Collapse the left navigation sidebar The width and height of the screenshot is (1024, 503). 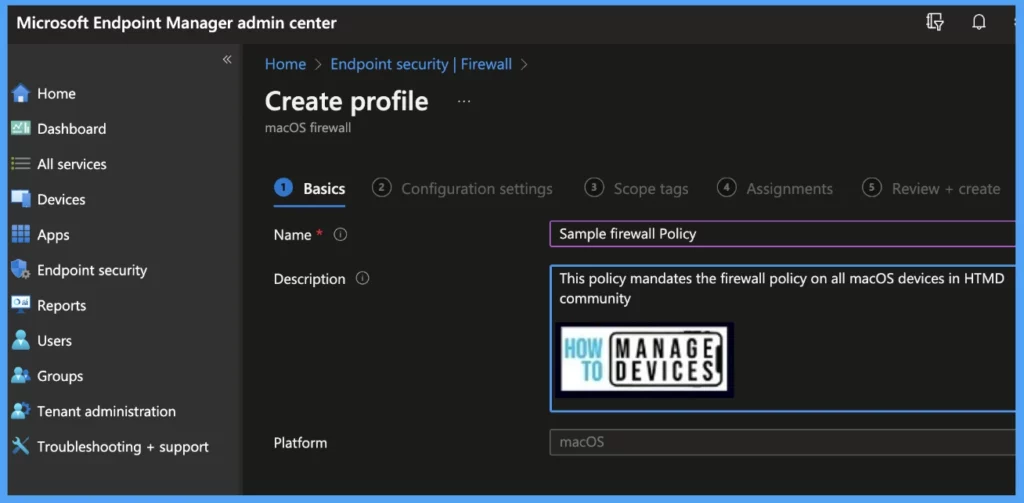[227, 60]
